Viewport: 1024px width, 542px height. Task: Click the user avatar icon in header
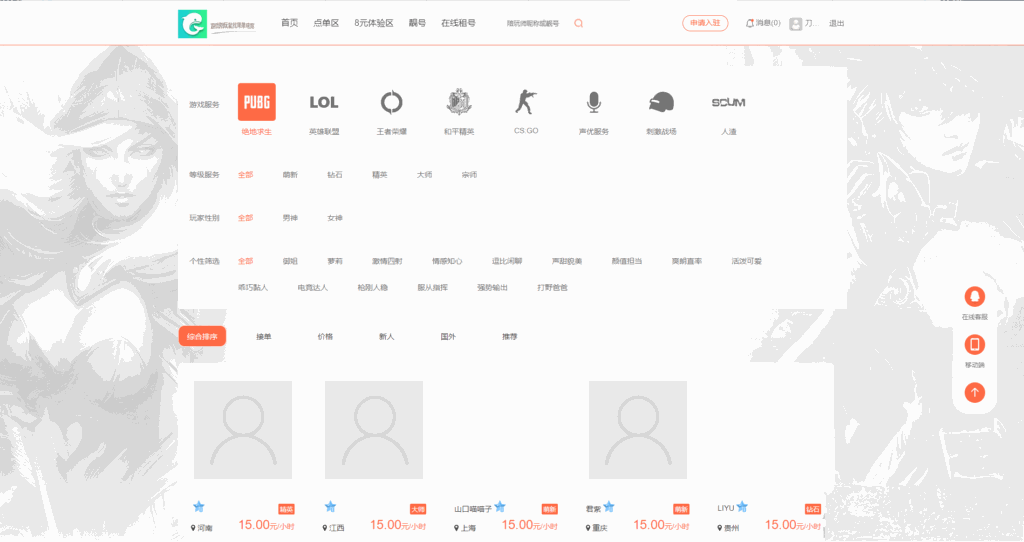pos(795,24)
